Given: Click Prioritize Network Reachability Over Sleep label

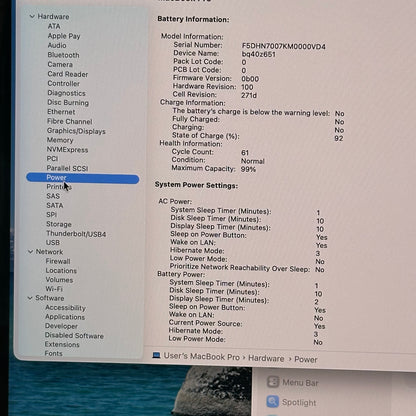Looking at the screenshot, I should [240, 268].
